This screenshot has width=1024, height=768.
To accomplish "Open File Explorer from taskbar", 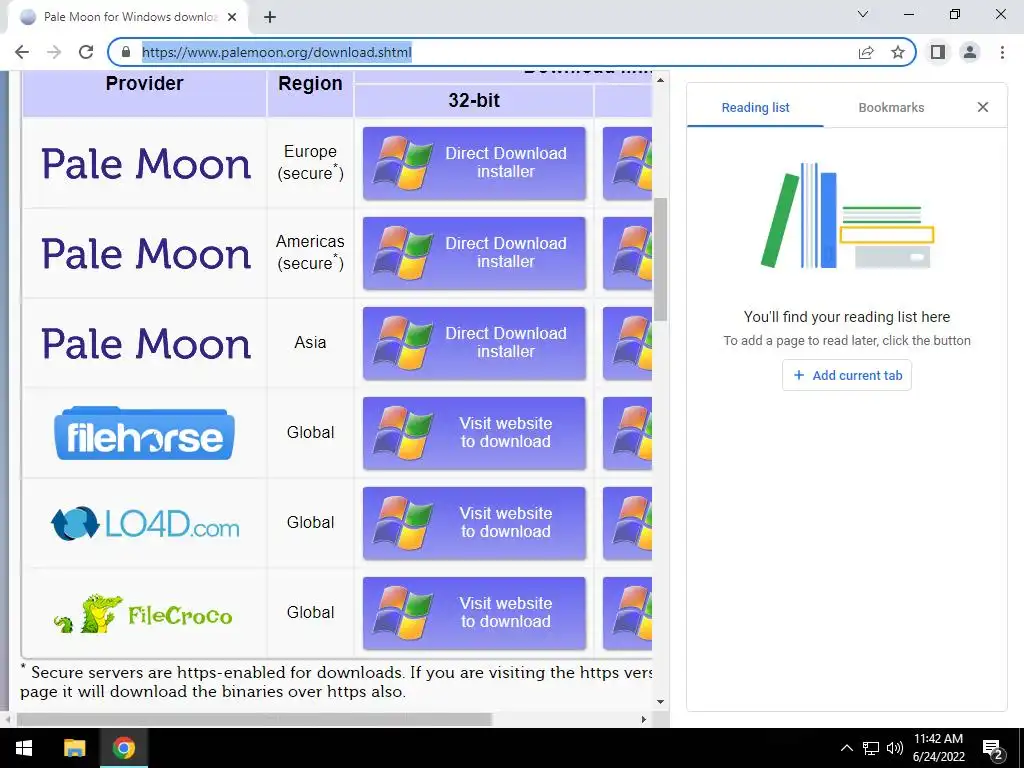I will 74,748.
